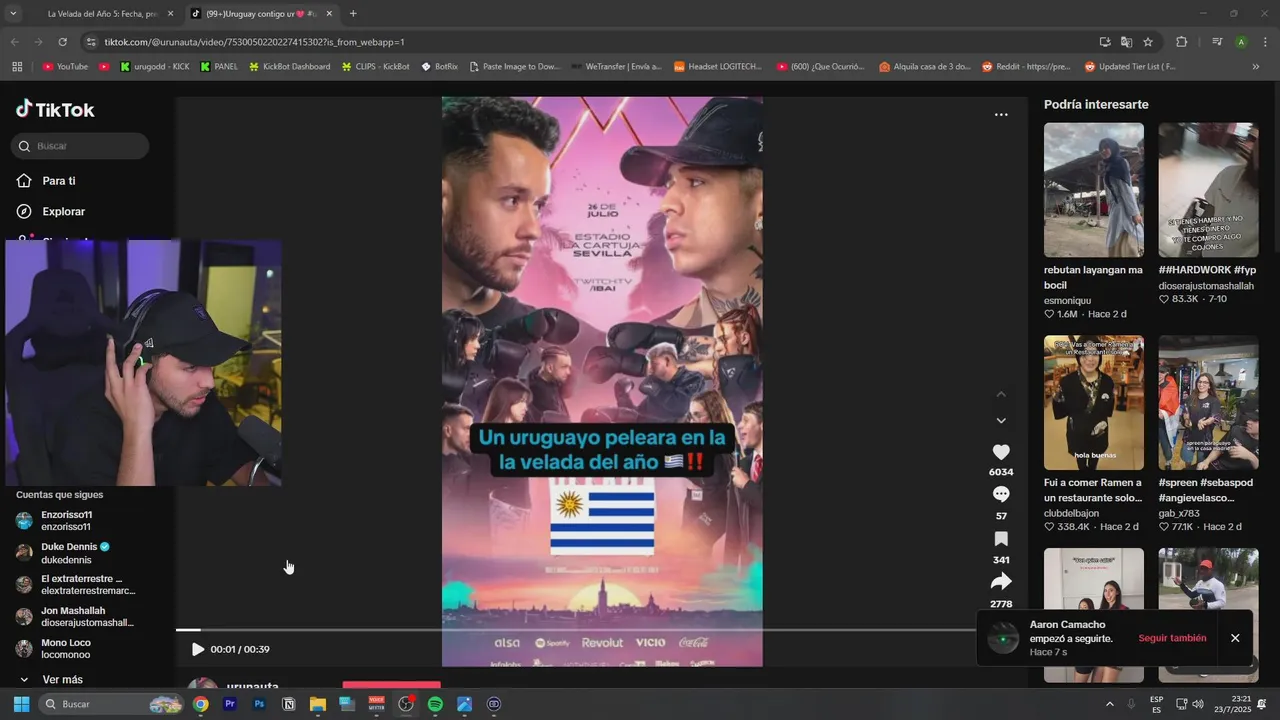
Task: Close the La Velada del Año tab
Action: (x=170, y=14)
